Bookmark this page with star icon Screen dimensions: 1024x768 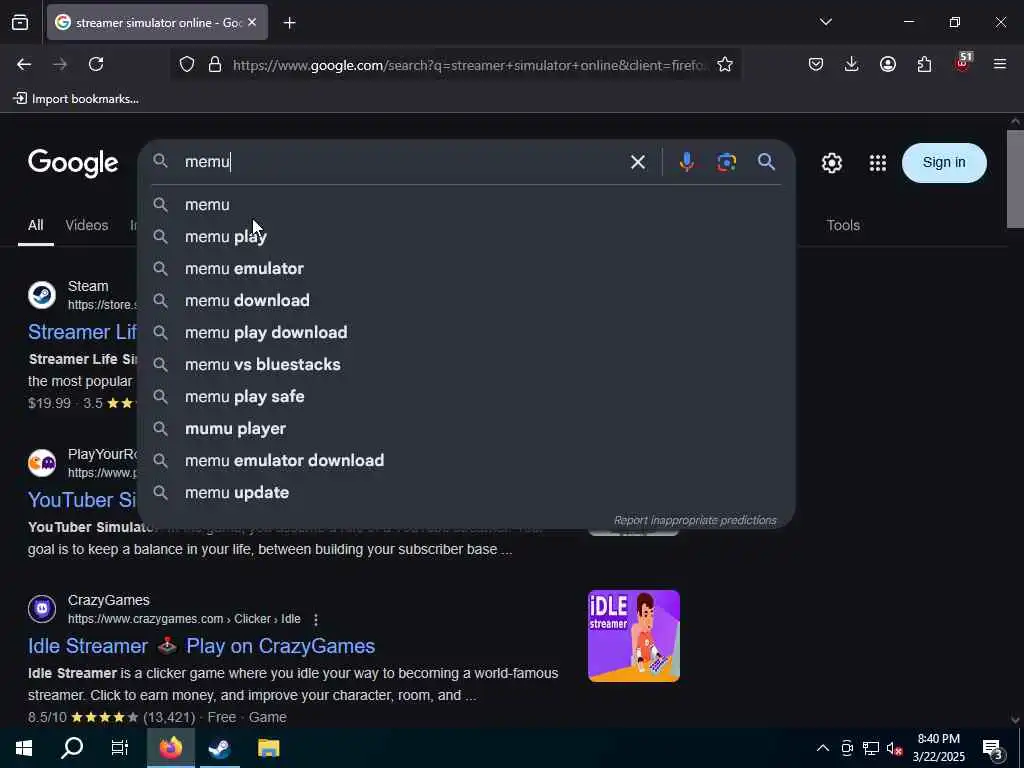(x=724, y=65)
